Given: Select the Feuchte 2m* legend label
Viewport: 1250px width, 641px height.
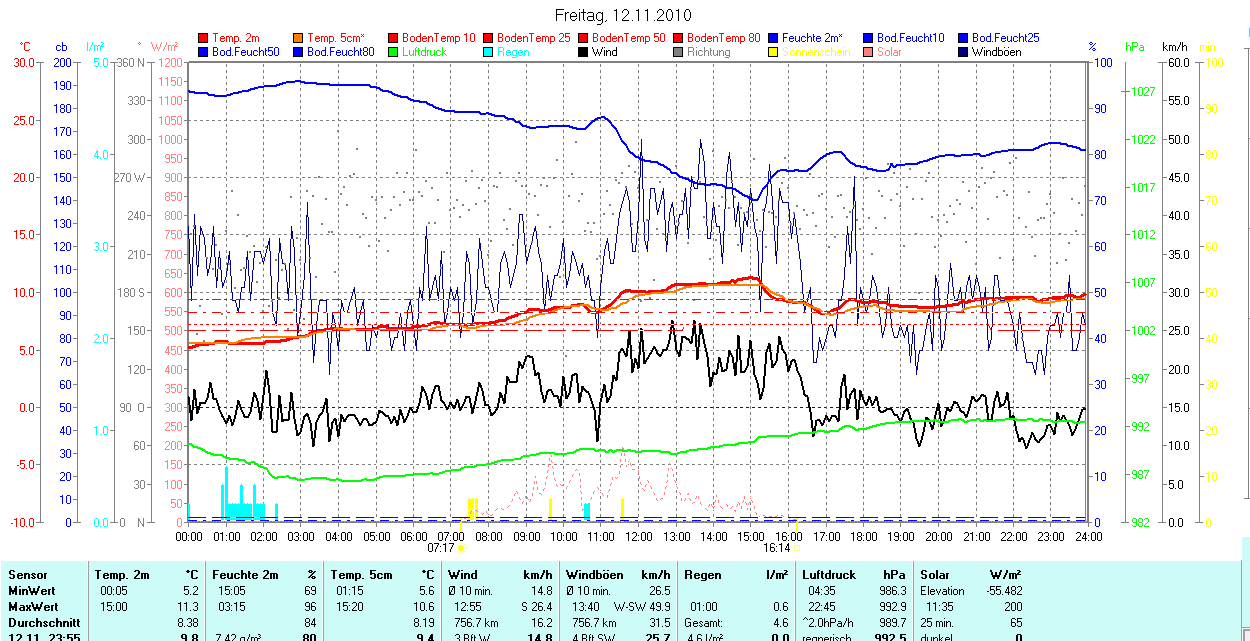Looking at the screenshot, I should click(x=812, y=38).
